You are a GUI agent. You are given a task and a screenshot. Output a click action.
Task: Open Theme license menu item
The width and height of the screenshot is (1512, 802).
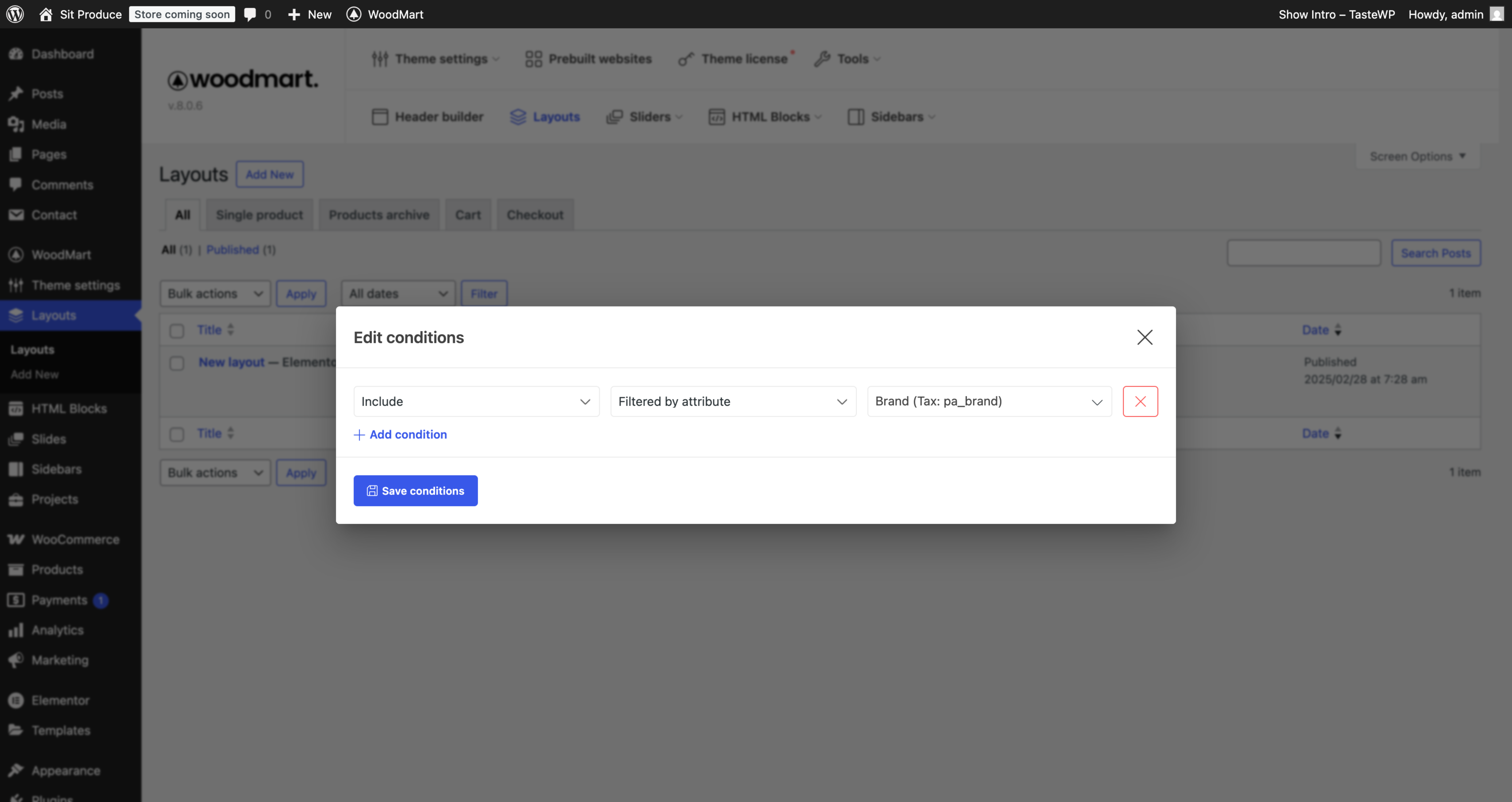tap(736, 59)
